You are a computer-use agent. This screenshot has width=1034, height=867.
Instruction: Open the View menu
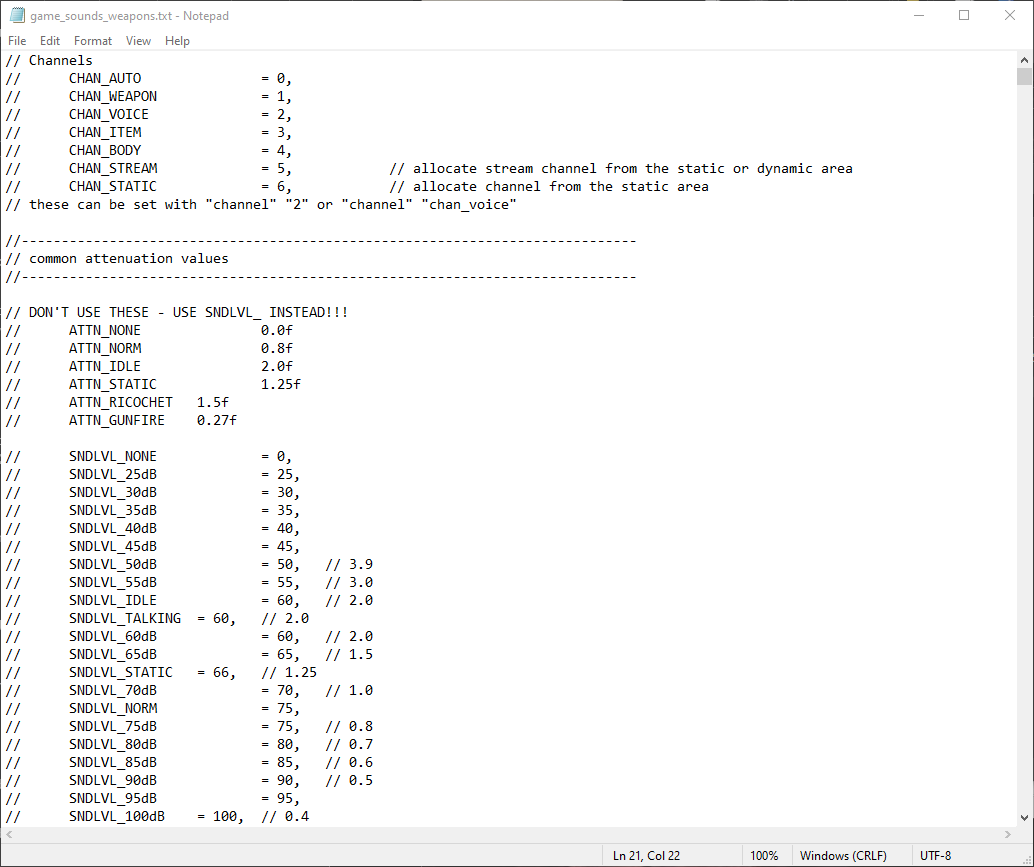[x=138, y=41]
